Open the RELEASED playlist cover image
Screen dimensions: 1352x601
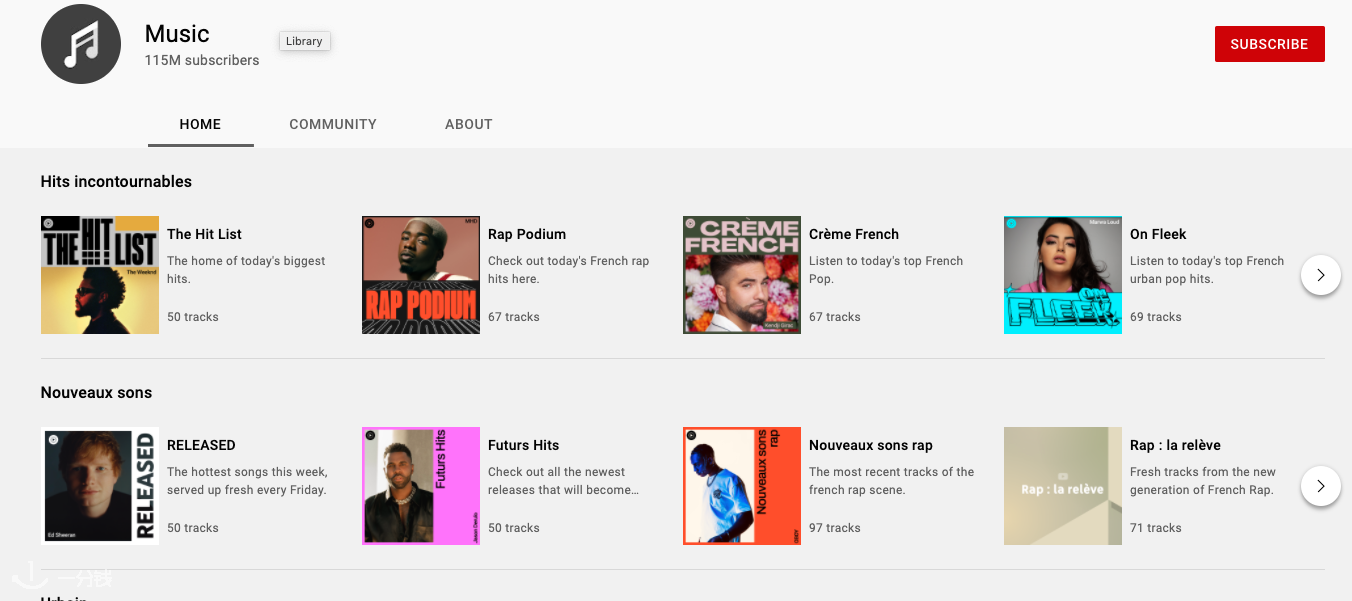[100, 486]
